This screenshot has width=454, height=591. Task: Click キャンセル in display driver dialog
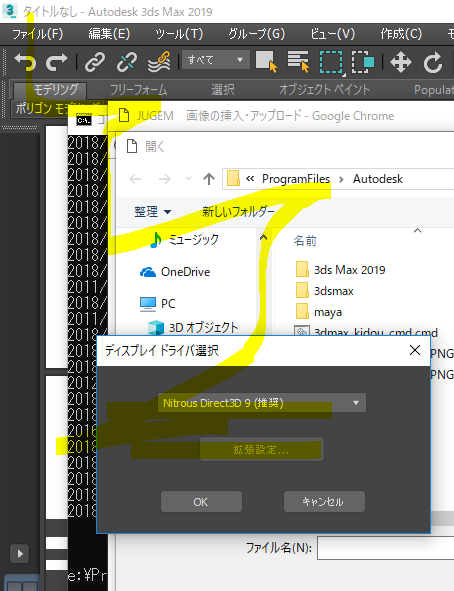tap(324, 502)
